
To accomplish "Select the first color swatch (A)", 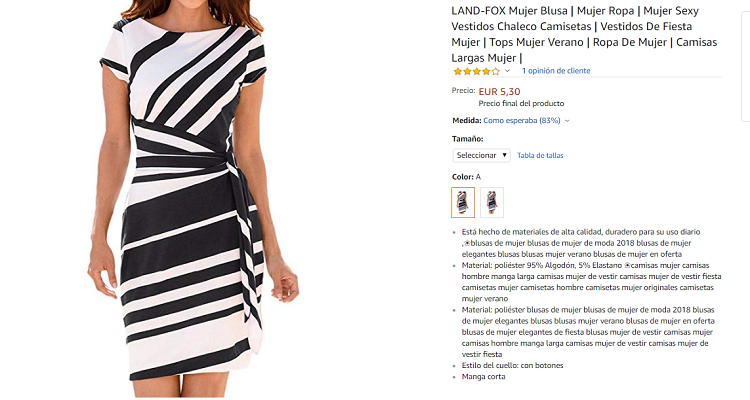I will point(463,203).
